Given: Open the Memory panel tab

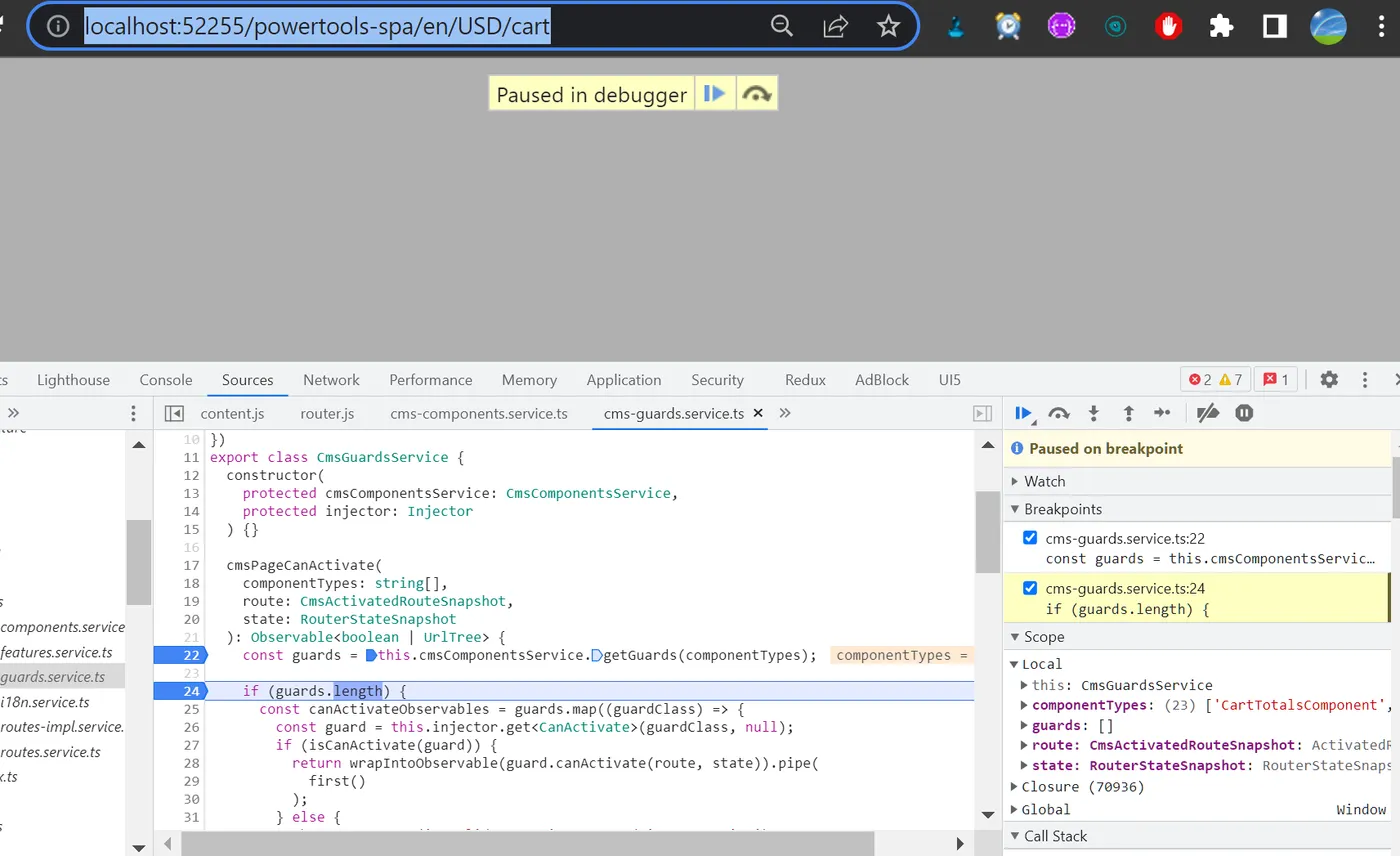Looking at the screenshot, I should tap(529, 380).
